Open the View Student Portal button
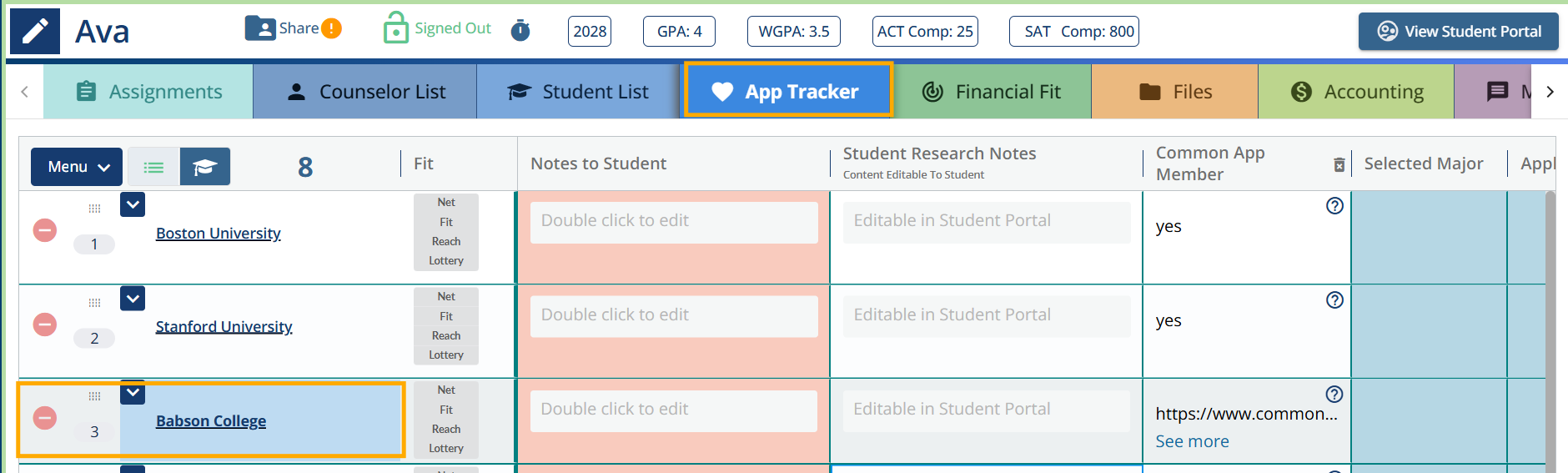1568x473 pixels. [x=1458, y=32]
